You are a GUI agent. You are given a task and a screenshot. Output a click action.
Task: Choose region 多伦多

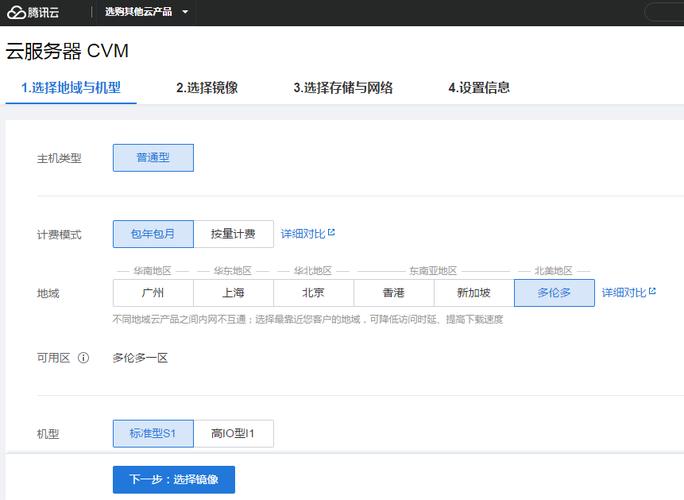tap(554, 293)
